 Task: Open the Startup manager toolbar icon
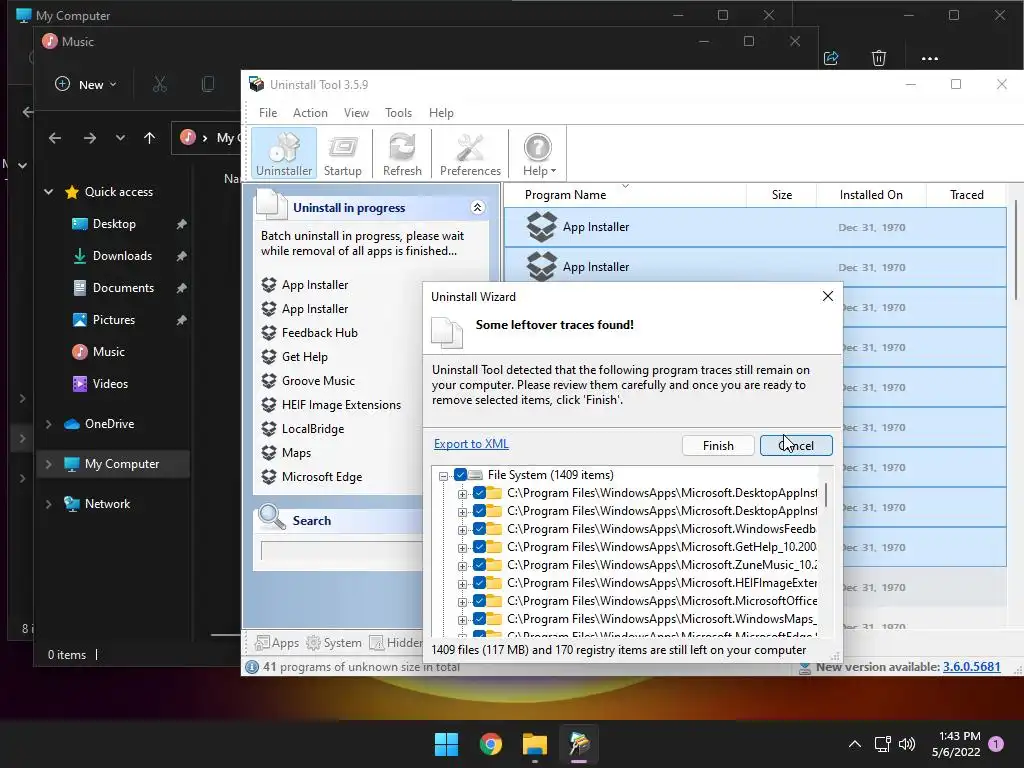(342, 153)
